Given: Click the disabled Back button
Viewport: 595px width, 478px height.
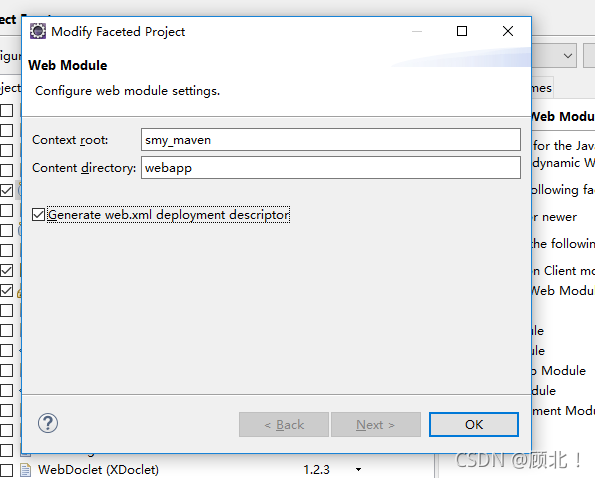Looking at the screenshot, I should tap(284, 425).
